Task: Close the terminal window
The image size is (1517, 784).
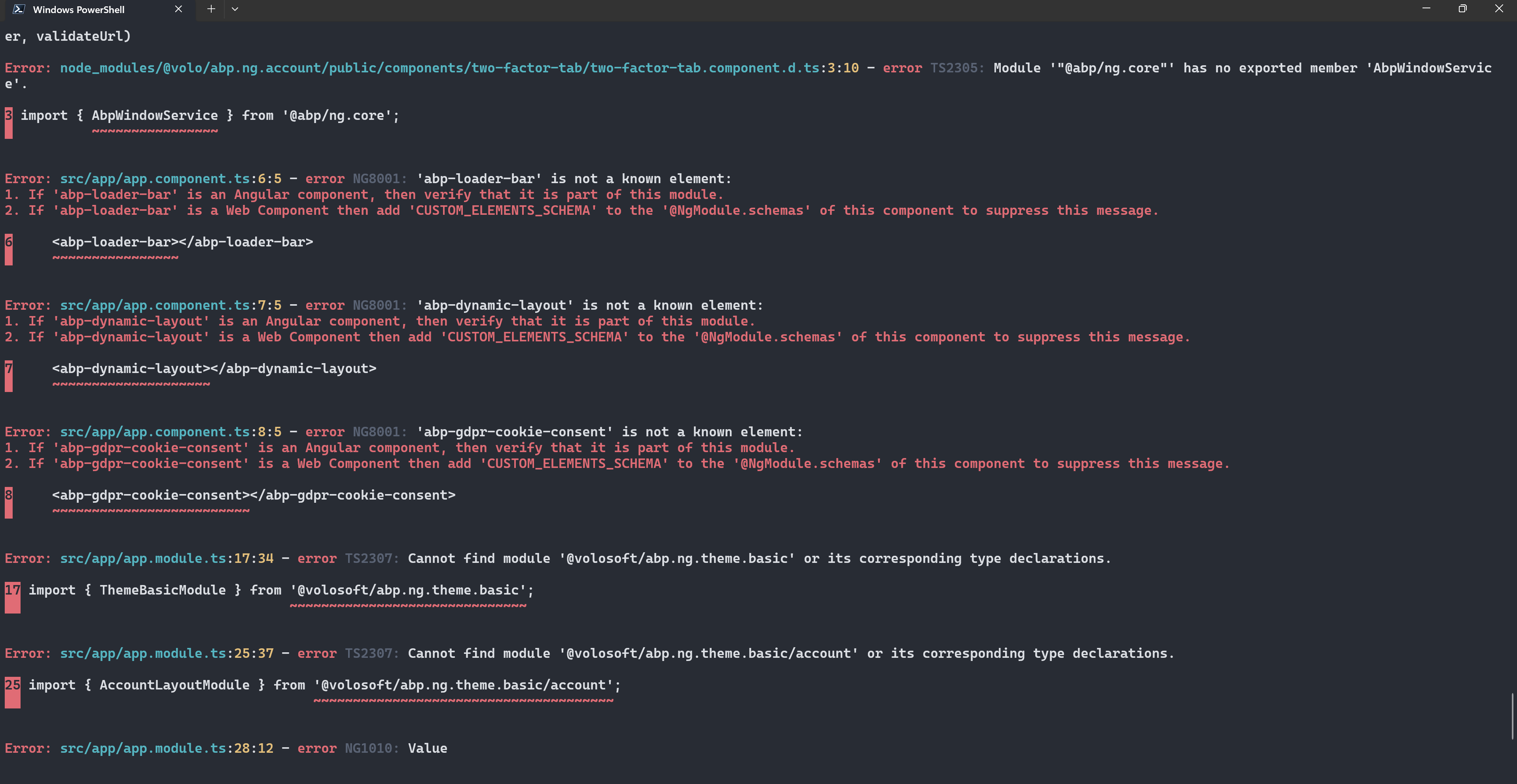Action: point(1499,8)
